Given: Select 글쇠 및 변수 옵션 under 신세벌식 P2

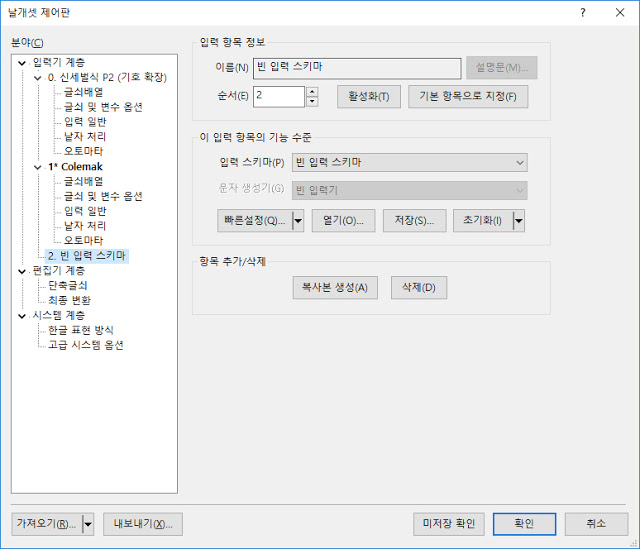Looking at the screenshot, I should tap(103, 107).
